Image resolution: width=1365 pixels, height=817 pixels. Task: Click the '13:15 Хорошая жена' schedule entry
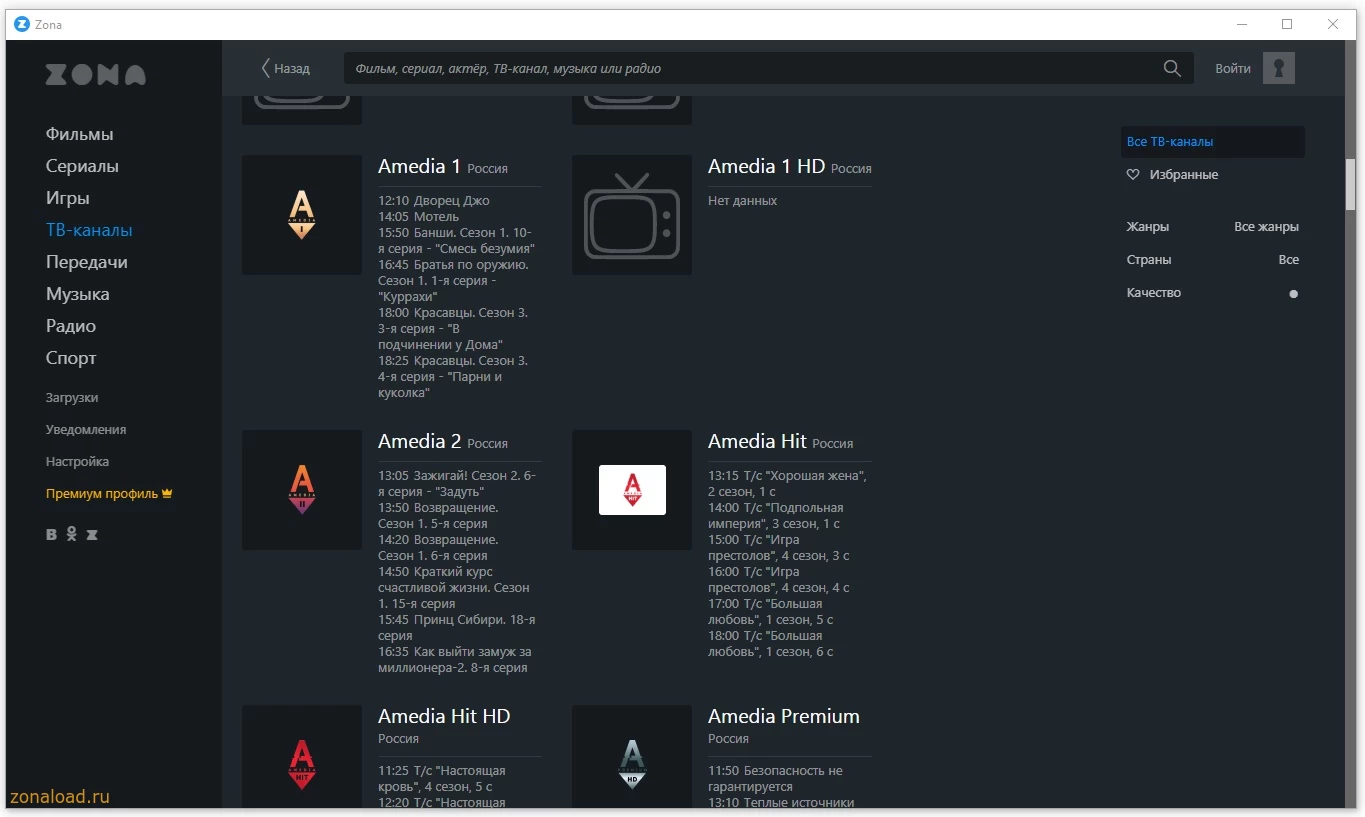click(787, 484)
